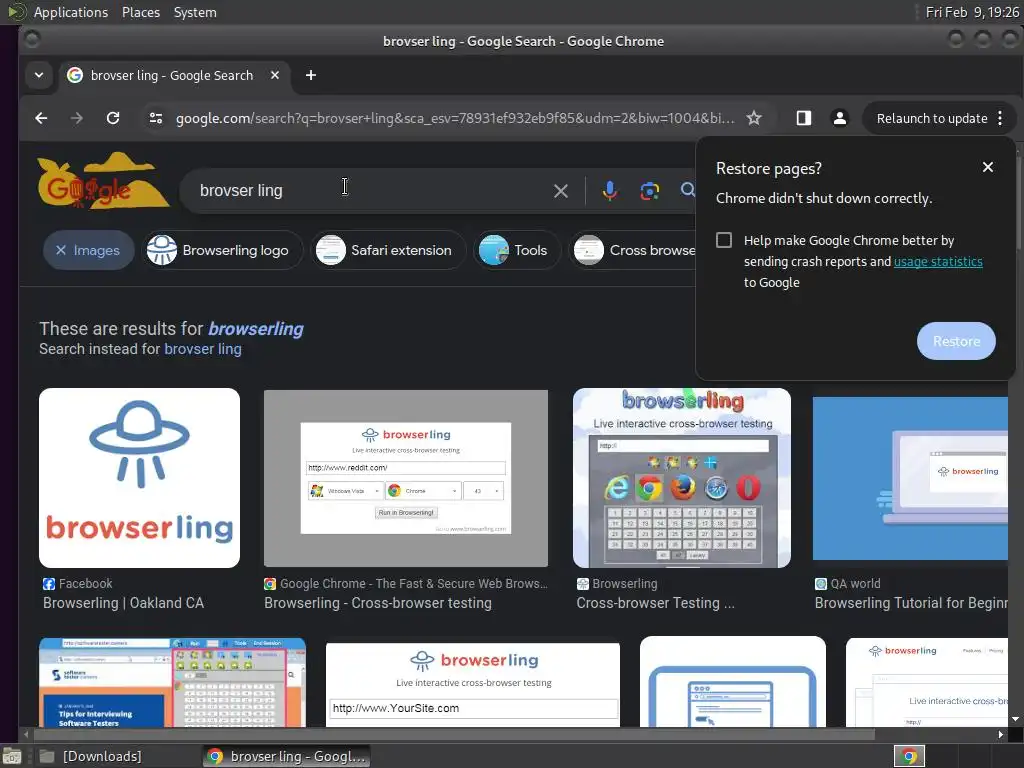Reload the current page
Image resolution: width=1024 pixels, height=768 pixels.
(113, 118)
